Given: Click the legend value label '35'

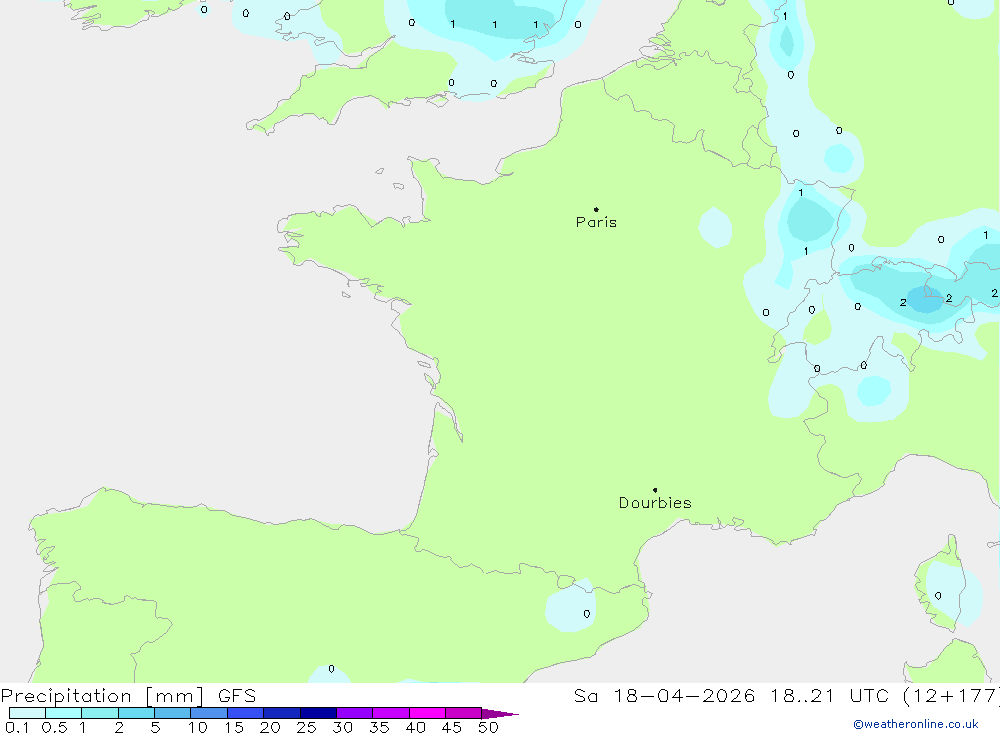Looking at the screenshot, I should click(379, 727).
